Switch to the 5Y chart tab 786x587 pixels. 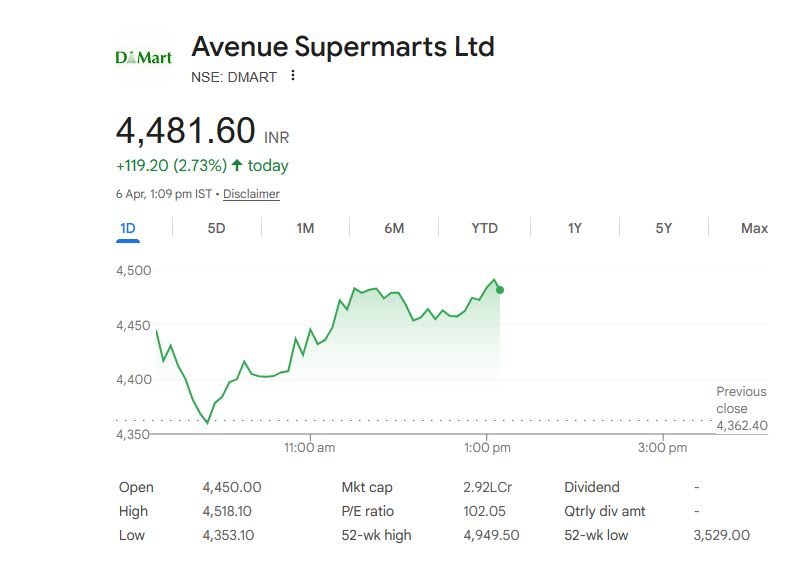663,228
